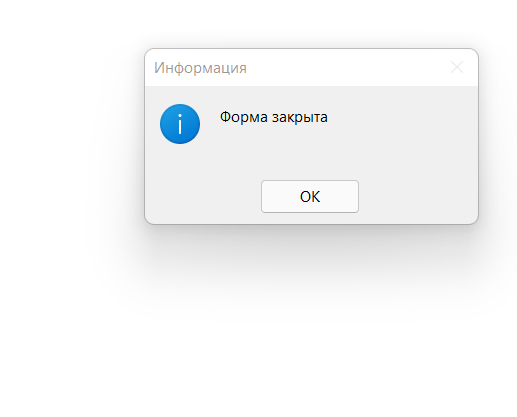Acknowledge 'Форма закрыта' with OK
Image resolution: width=517 pixels, height=417 pixels.
(310, 196)
